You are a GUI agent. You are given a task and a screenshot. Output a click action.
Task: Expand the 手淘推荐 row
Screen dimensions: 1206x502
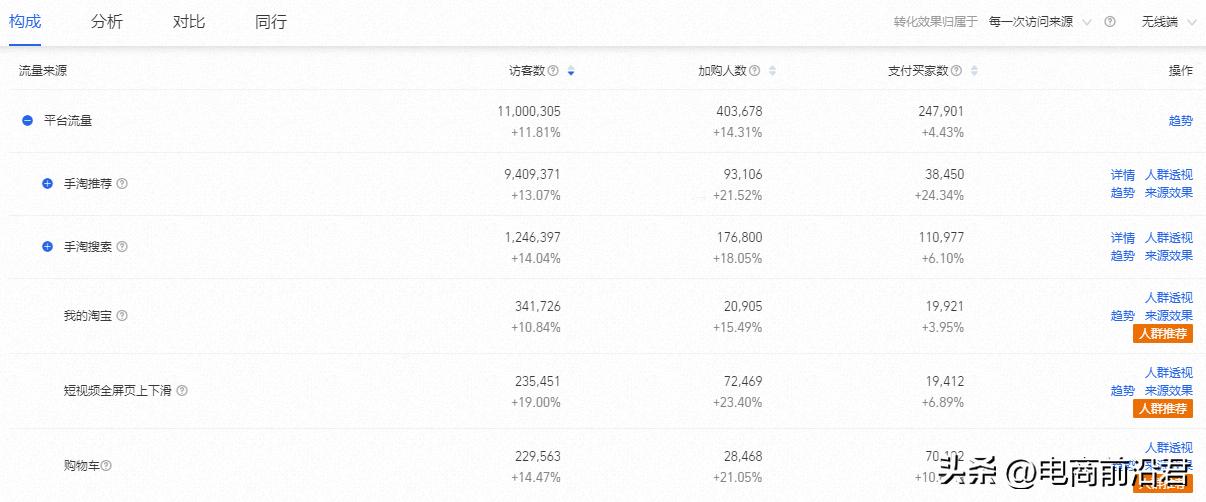pos(47,184)
